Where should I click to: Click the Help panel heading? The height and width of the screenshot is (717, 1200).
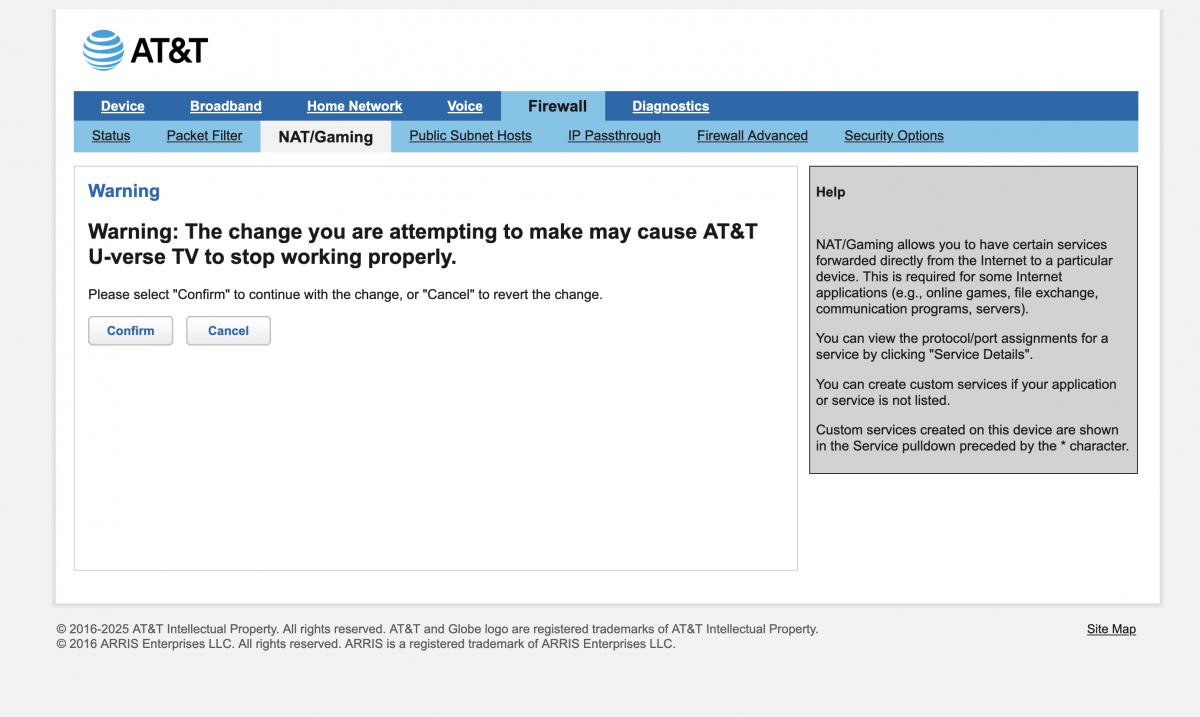(830, 192)
